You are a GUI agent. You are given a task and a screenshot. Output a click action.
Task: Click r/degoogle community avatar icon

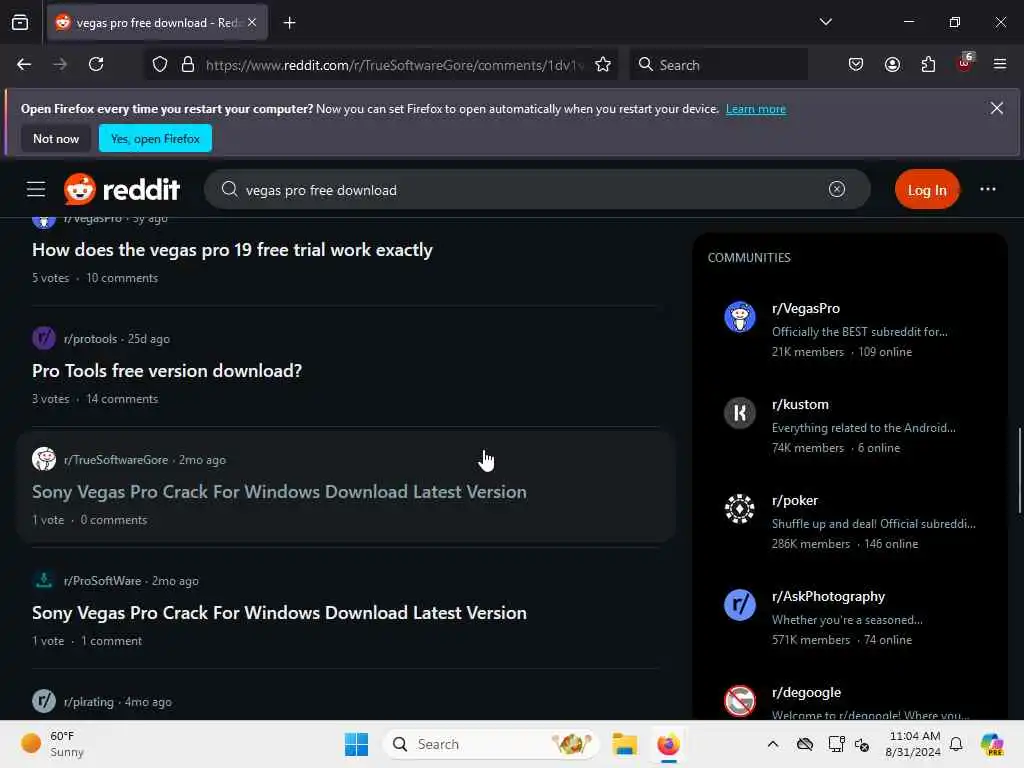740,701
